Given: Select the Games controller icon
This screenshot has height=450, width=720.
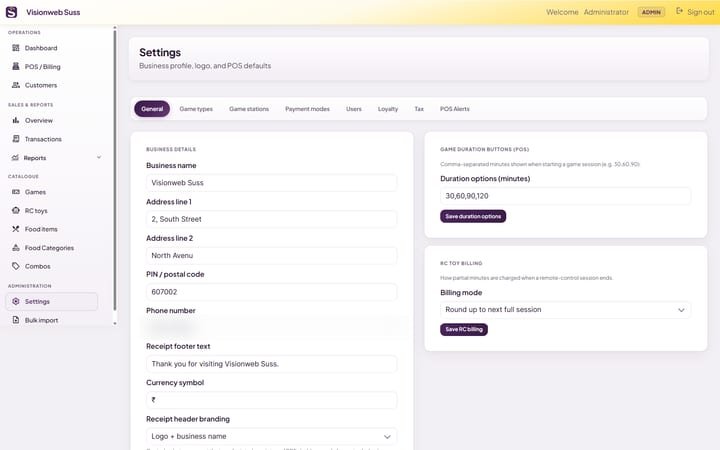Looking at the screenshot, I should coord(16,192).
